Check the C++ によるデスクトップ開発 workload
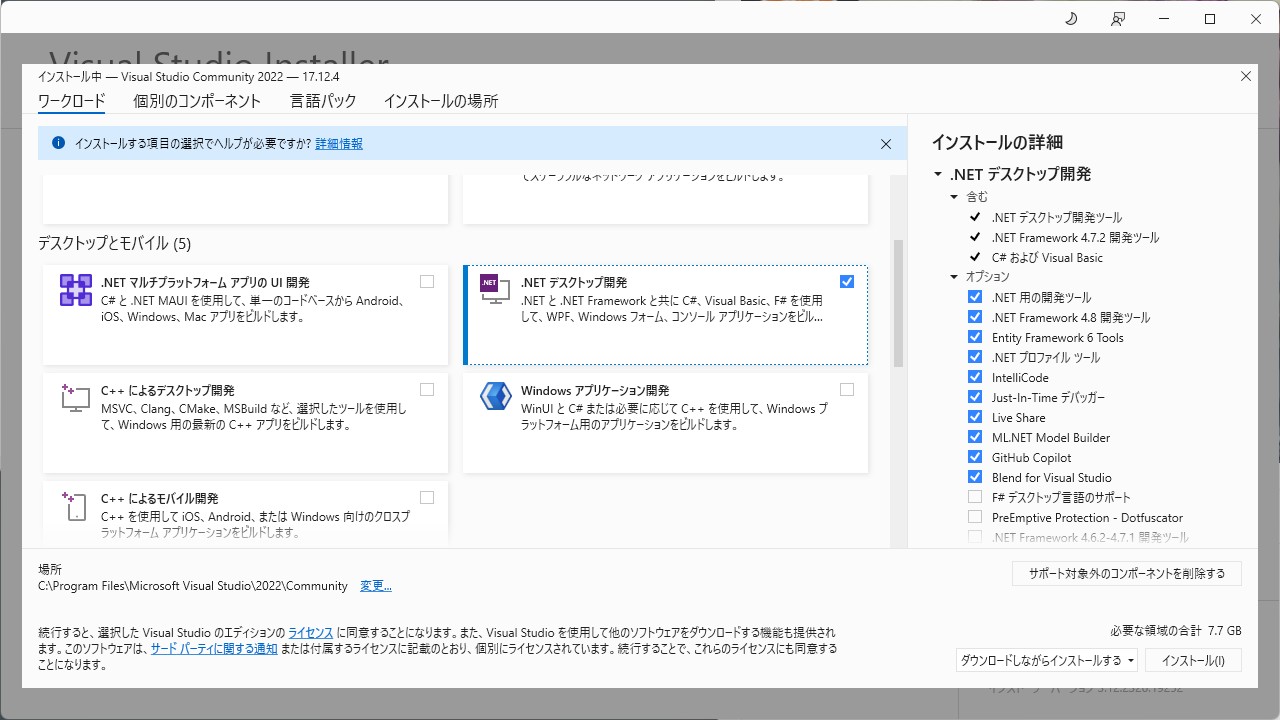Viewport: 1280px width, 720px height. (427, 390)
